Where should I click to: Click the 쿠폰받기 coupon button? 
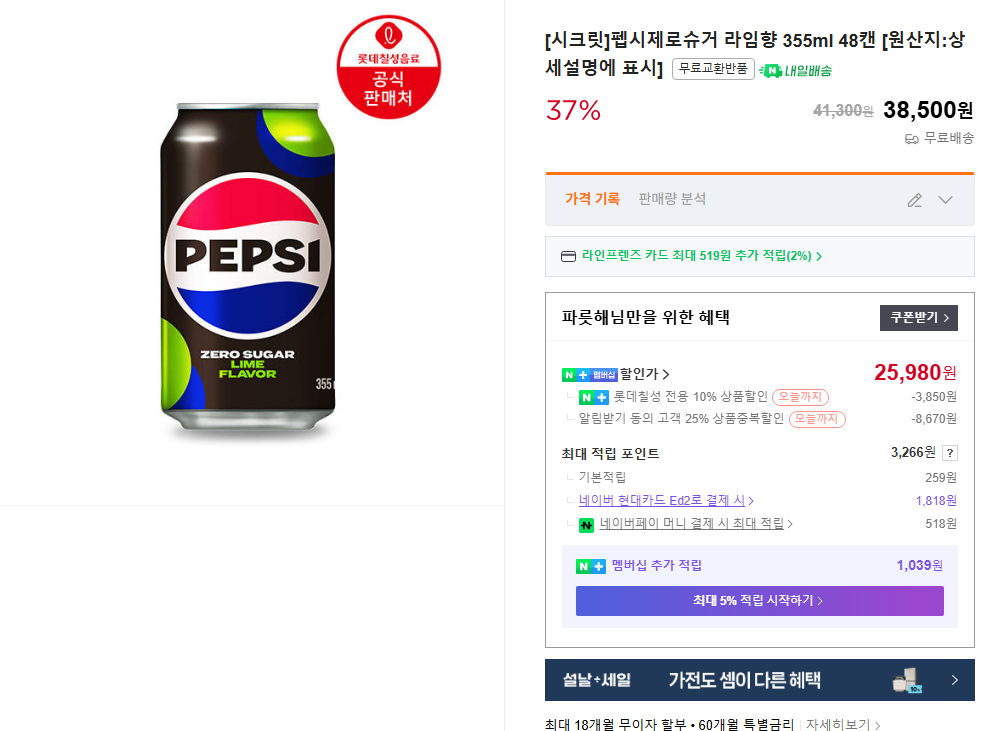(918, 318)
